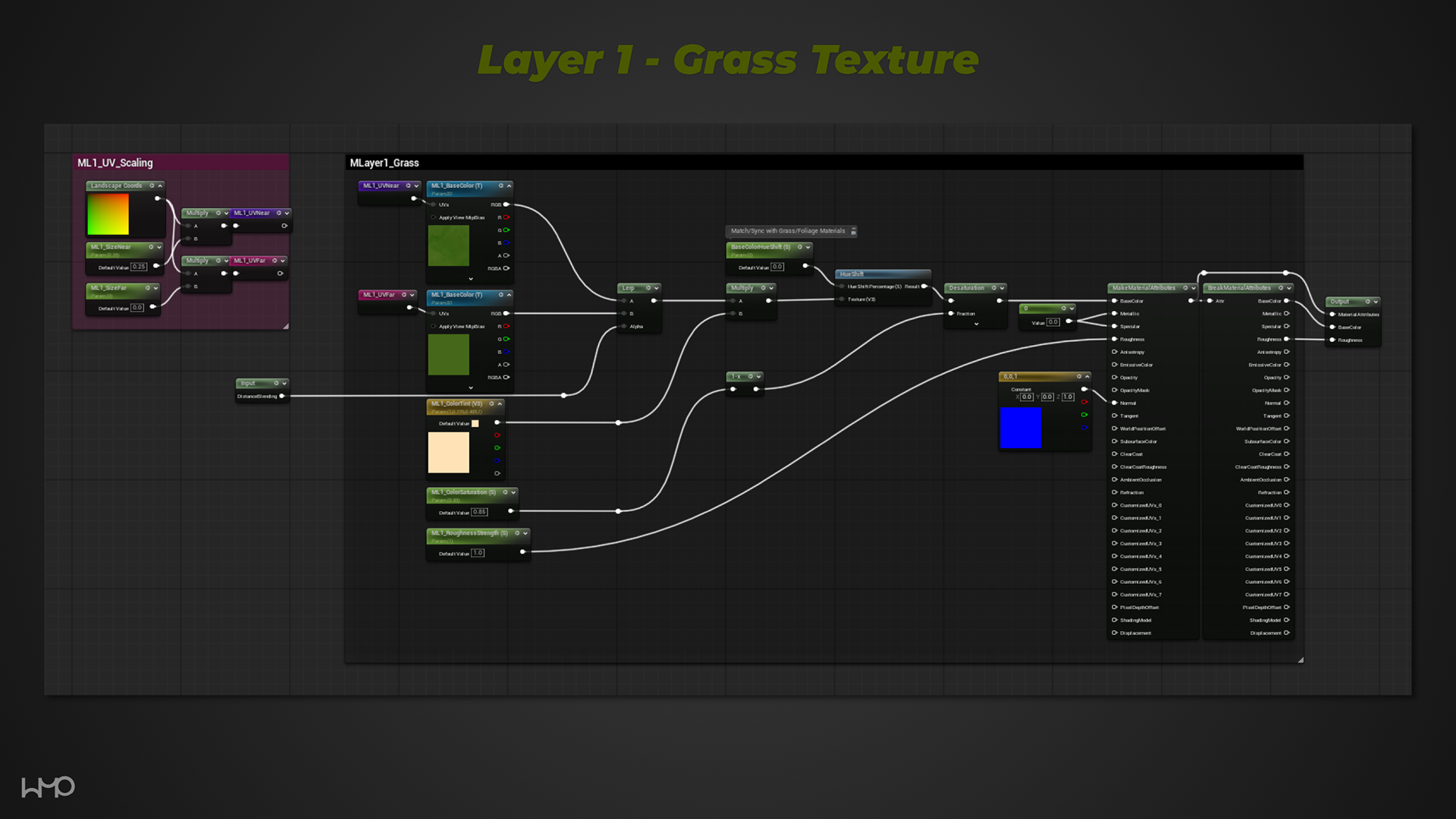
Task: Click the ML1_ColorTint default value color swatch
Action: tap(475, 424)
